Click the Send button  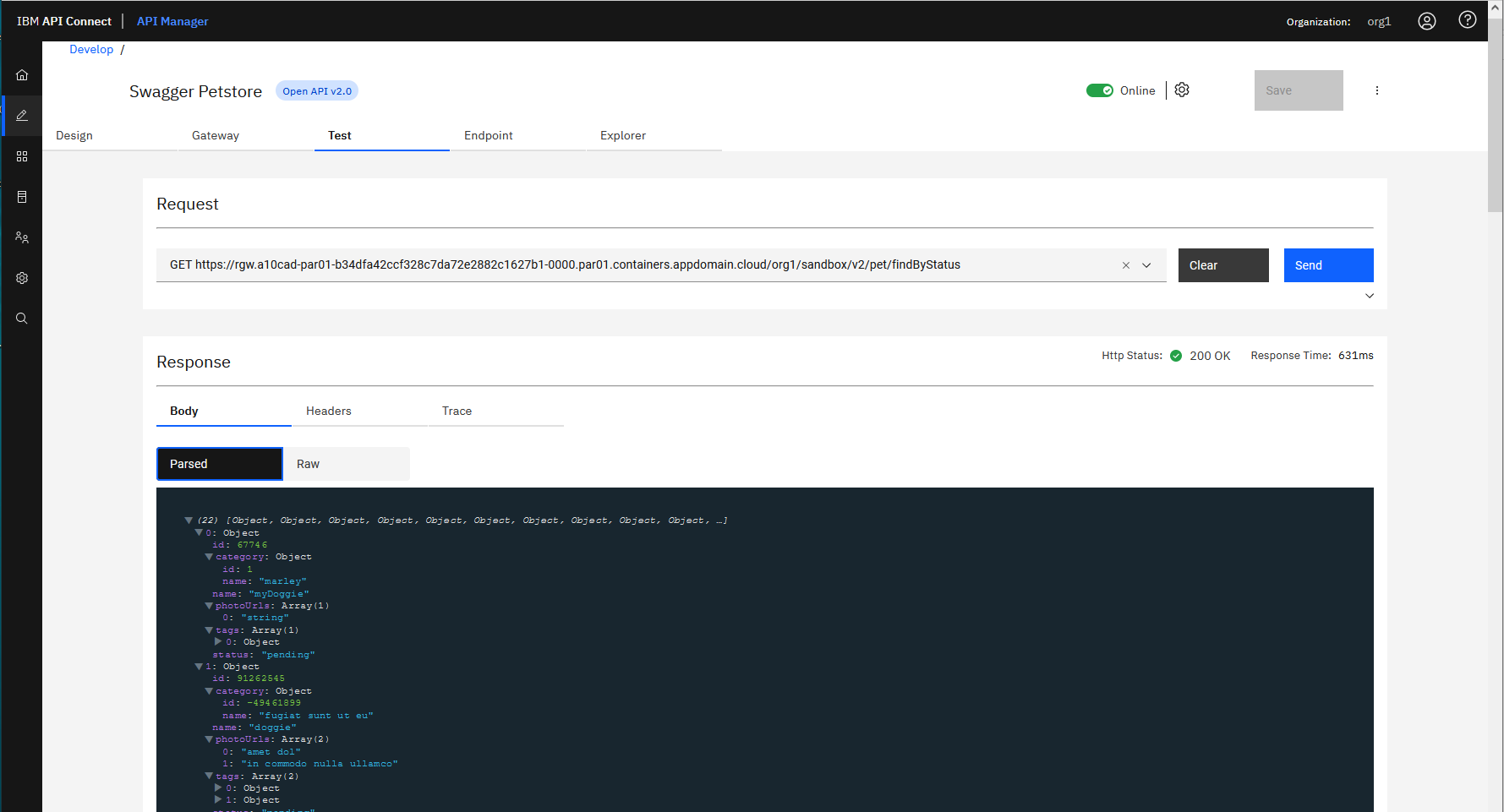point(1329,265)
